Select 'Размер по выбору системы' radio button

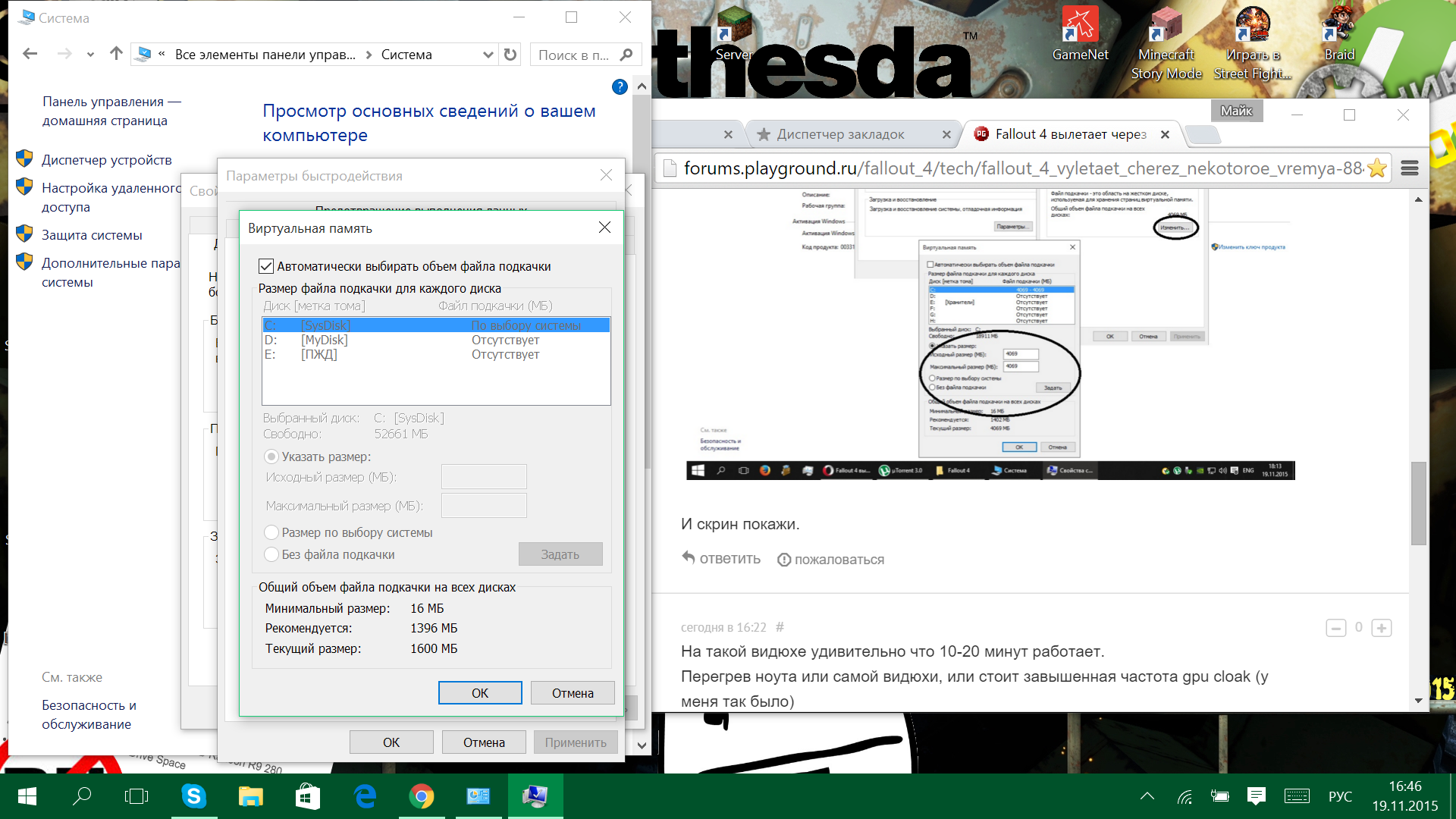point(271,532)
